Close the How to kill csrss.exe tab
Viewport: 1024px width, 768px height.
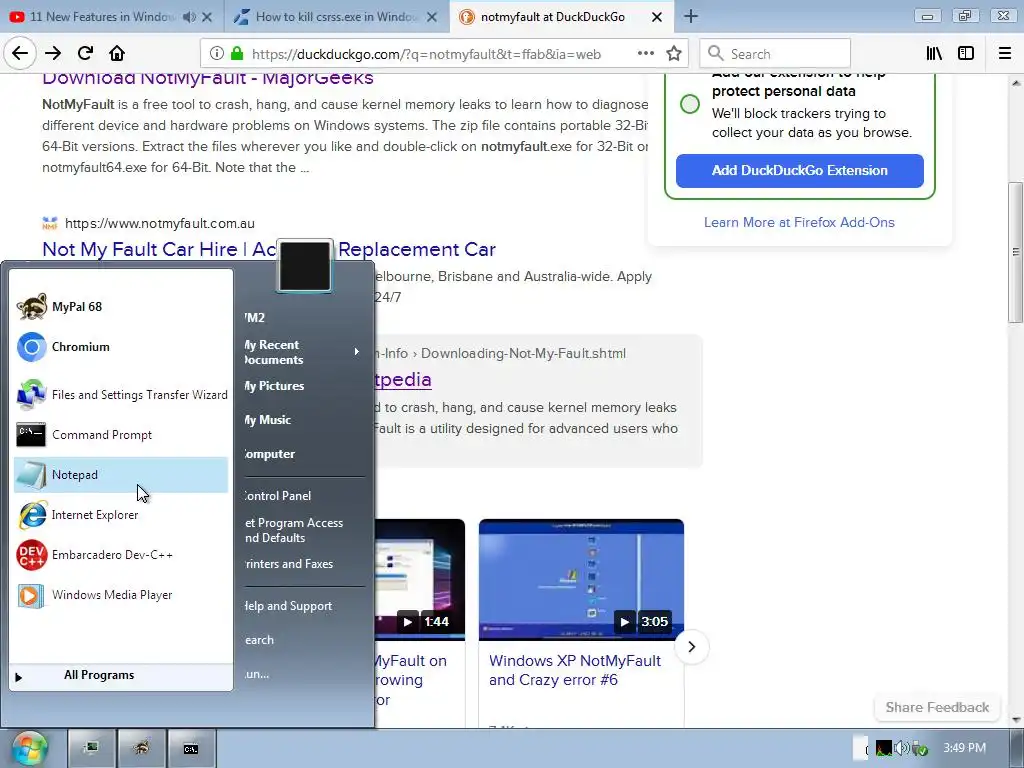pyautogui.click(x=432, y=17)
